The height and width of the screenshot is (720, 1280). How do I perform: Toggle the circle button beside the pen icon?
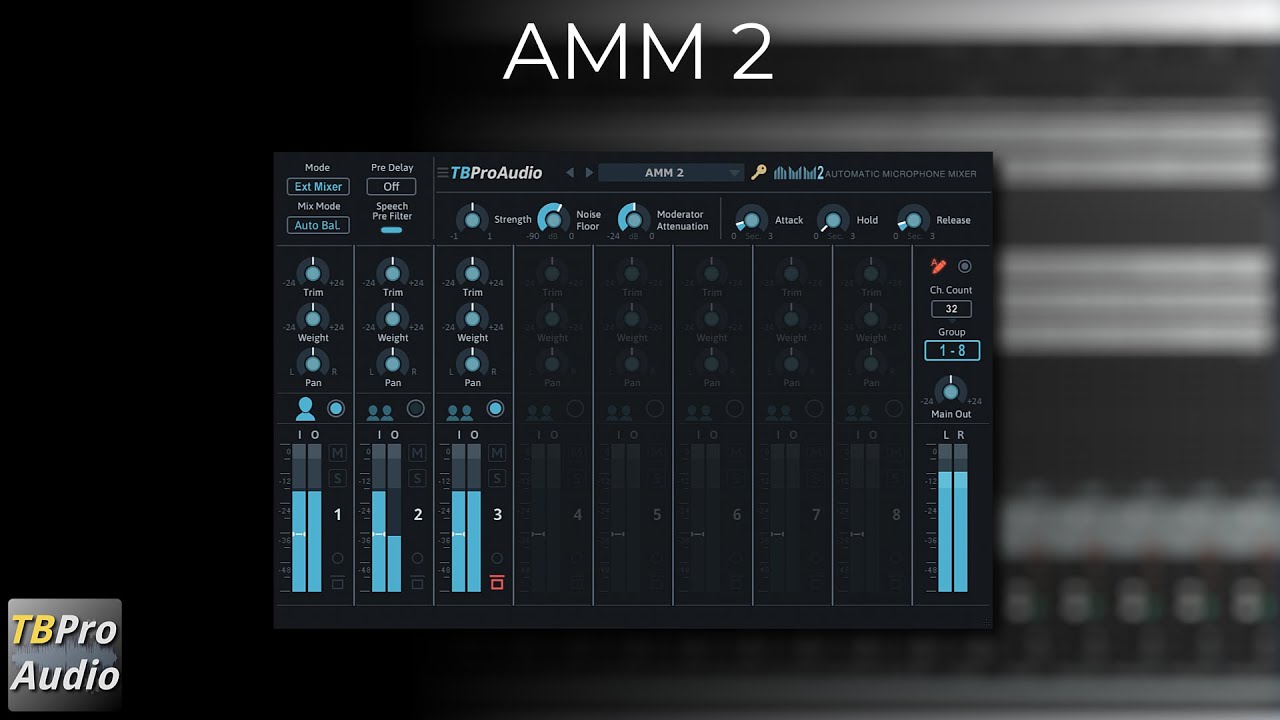pos(965,266)
